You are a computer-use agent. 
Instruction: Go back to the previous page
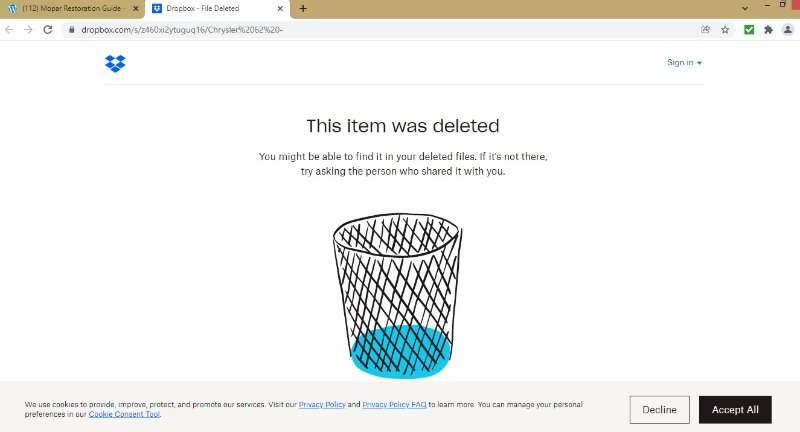pos(10,30)
